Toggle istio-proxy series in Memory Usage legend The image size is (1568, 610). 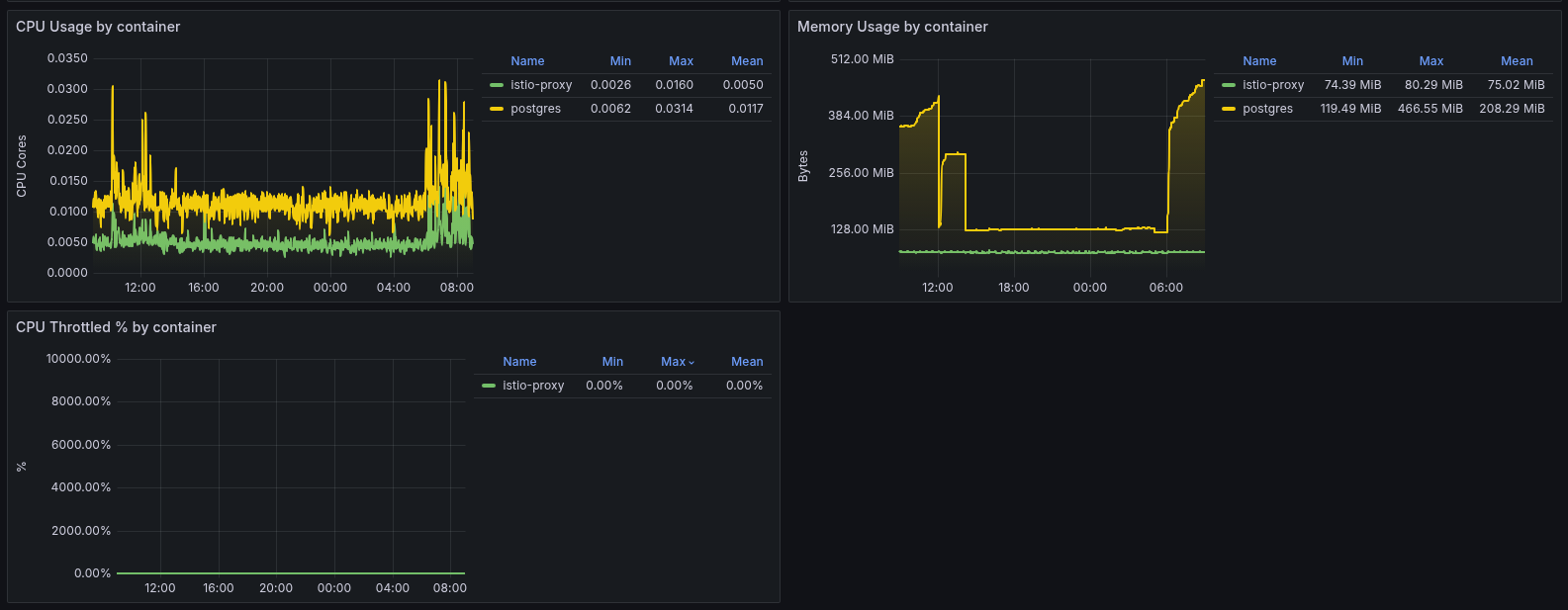tap(1273, 85)
